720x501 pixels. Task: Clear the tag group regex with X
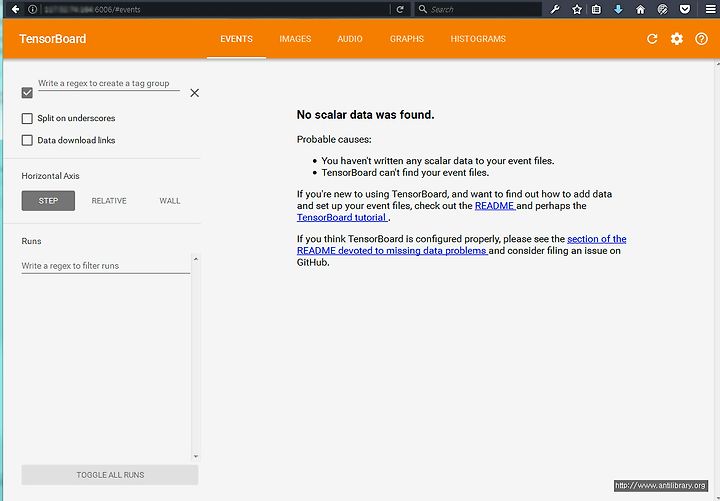195,93
